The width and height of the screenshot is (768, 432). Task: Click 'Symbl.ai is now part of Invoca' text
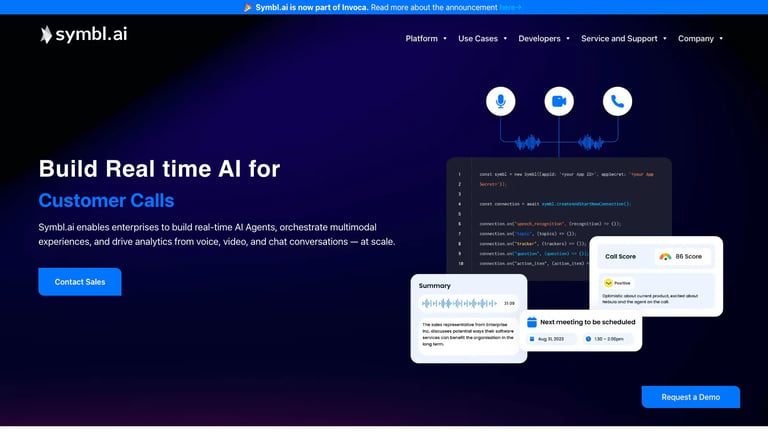point(312,7)
